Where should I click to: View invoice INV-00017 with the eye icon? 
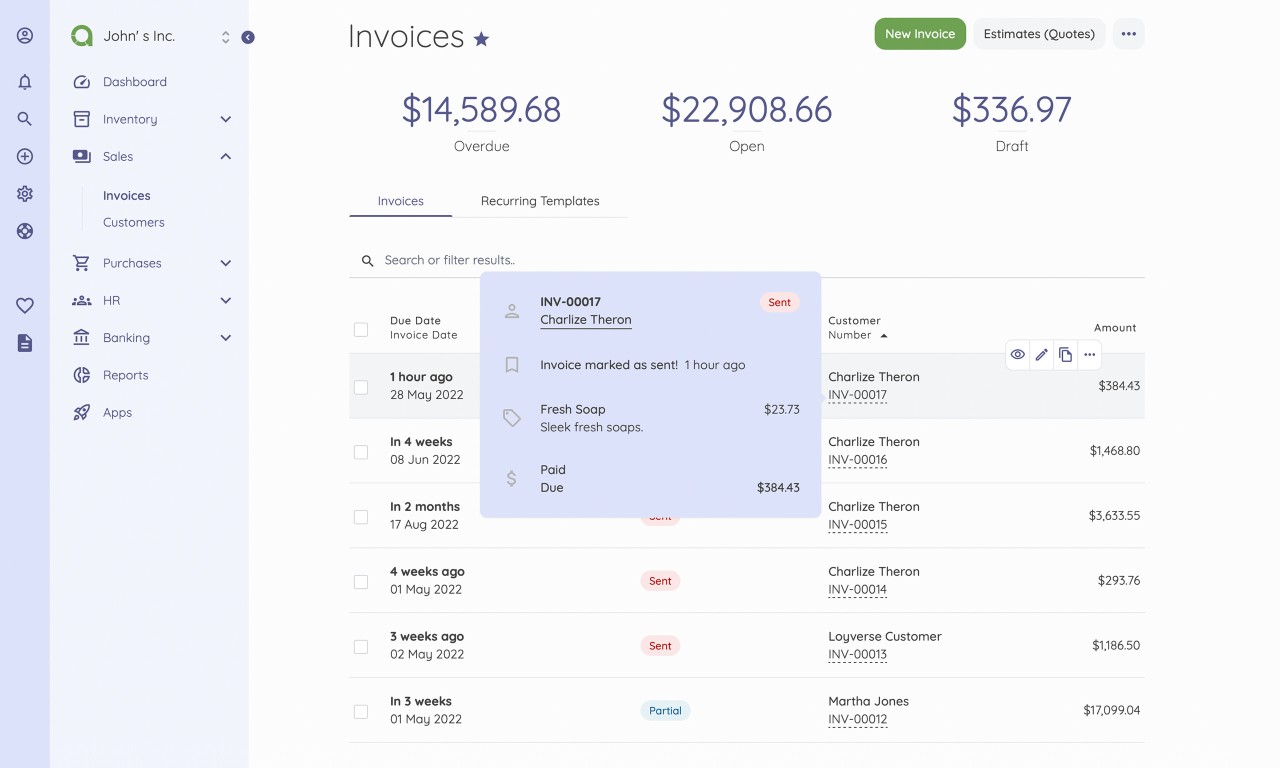pos(1017,355)
